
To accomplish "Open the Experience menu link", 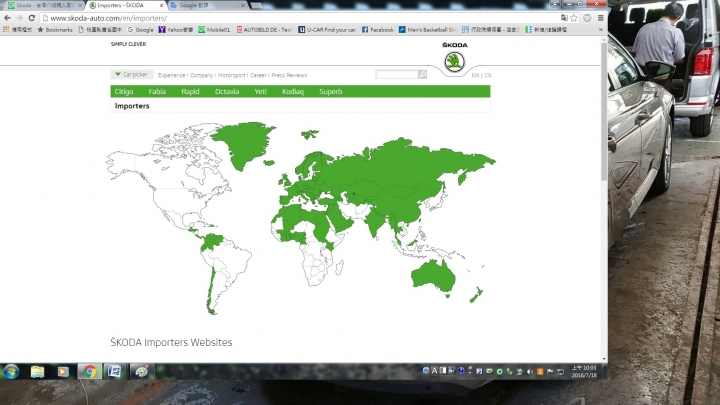I will 171,75.
